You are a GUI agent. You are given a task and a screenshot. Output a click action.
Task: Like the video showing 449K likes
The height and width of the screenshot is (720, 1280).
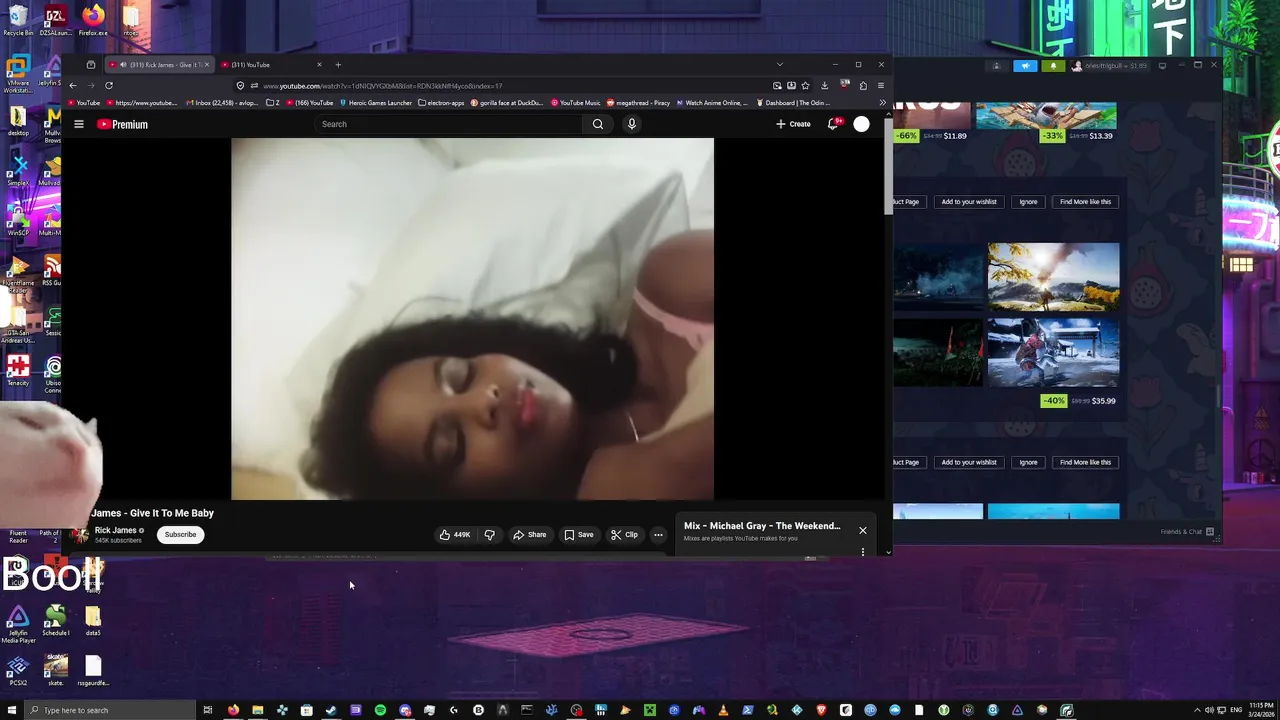(455, 534)
